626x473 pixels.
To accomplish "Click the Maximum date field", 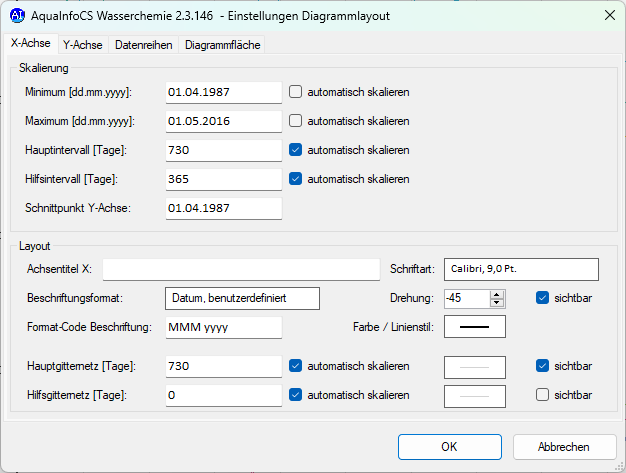I will click(224, 121).
